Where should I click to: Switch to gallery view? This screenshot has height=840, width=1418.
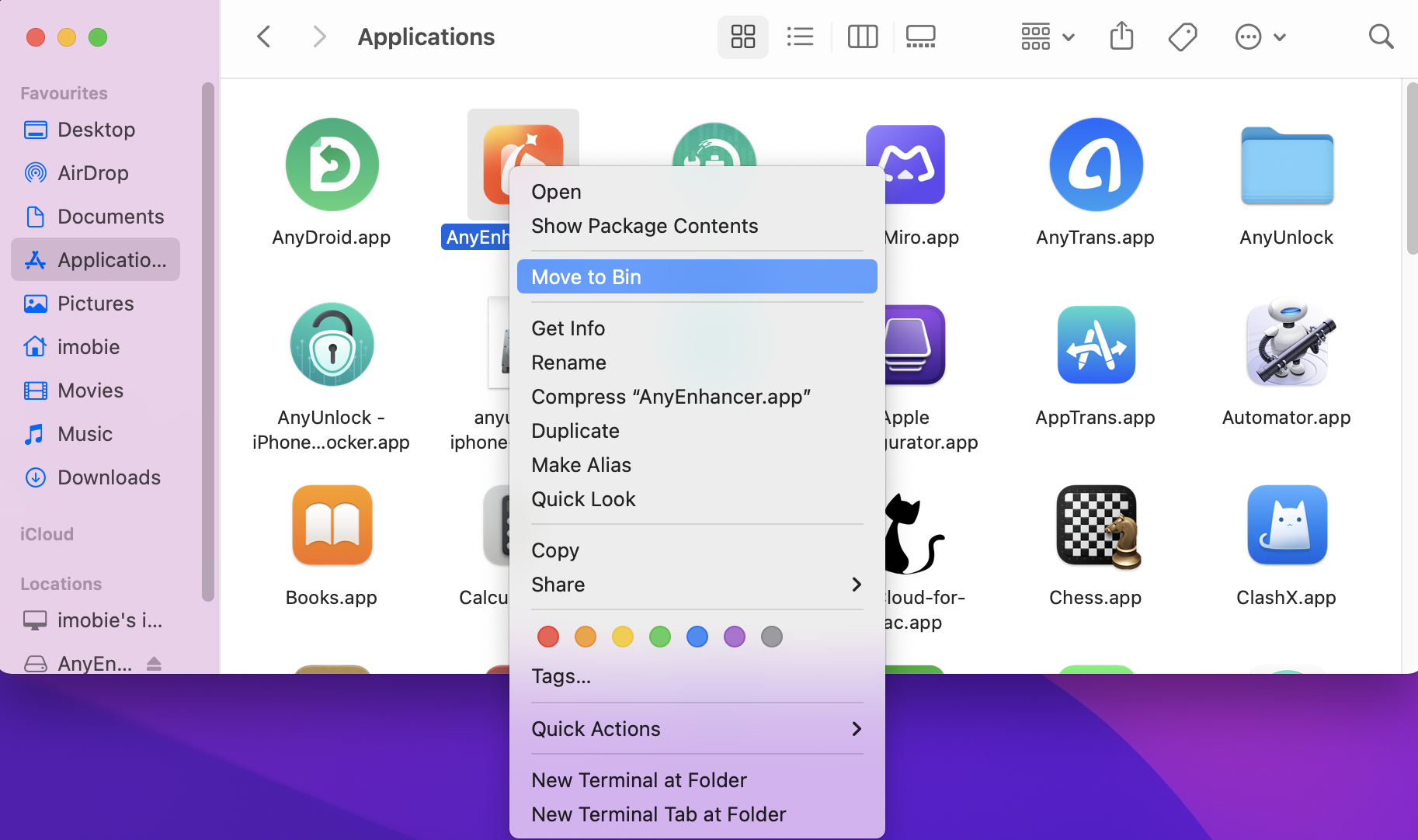click(920, 36)
